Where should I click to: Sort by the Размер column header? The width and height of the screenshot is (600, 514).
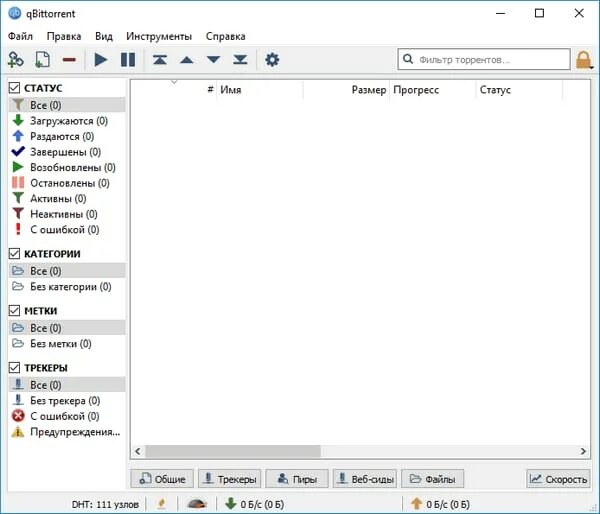(346, 90)
